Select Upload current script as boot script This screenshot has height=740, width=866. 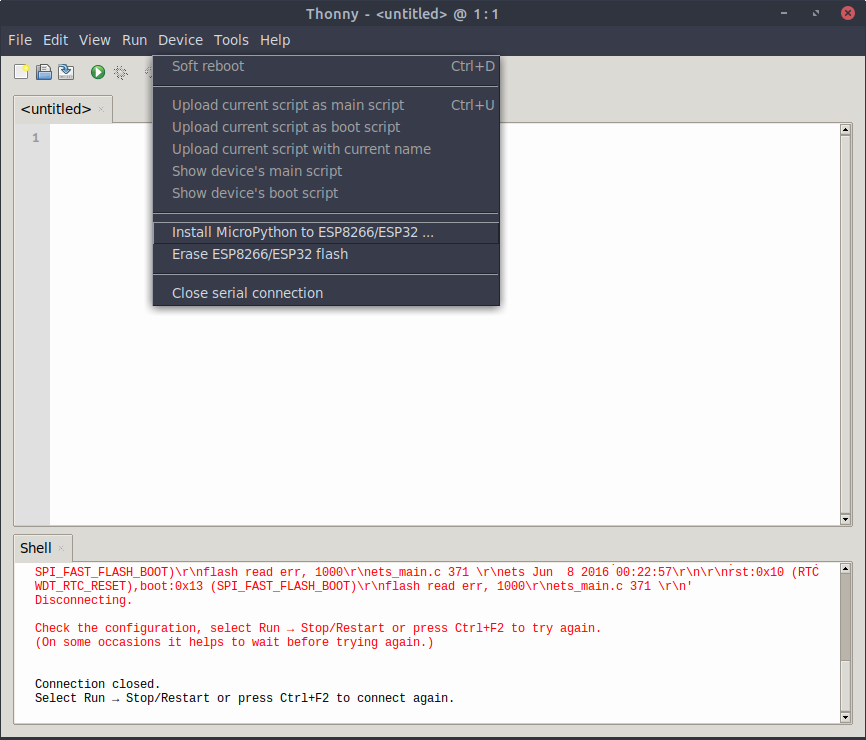point(326,127)
